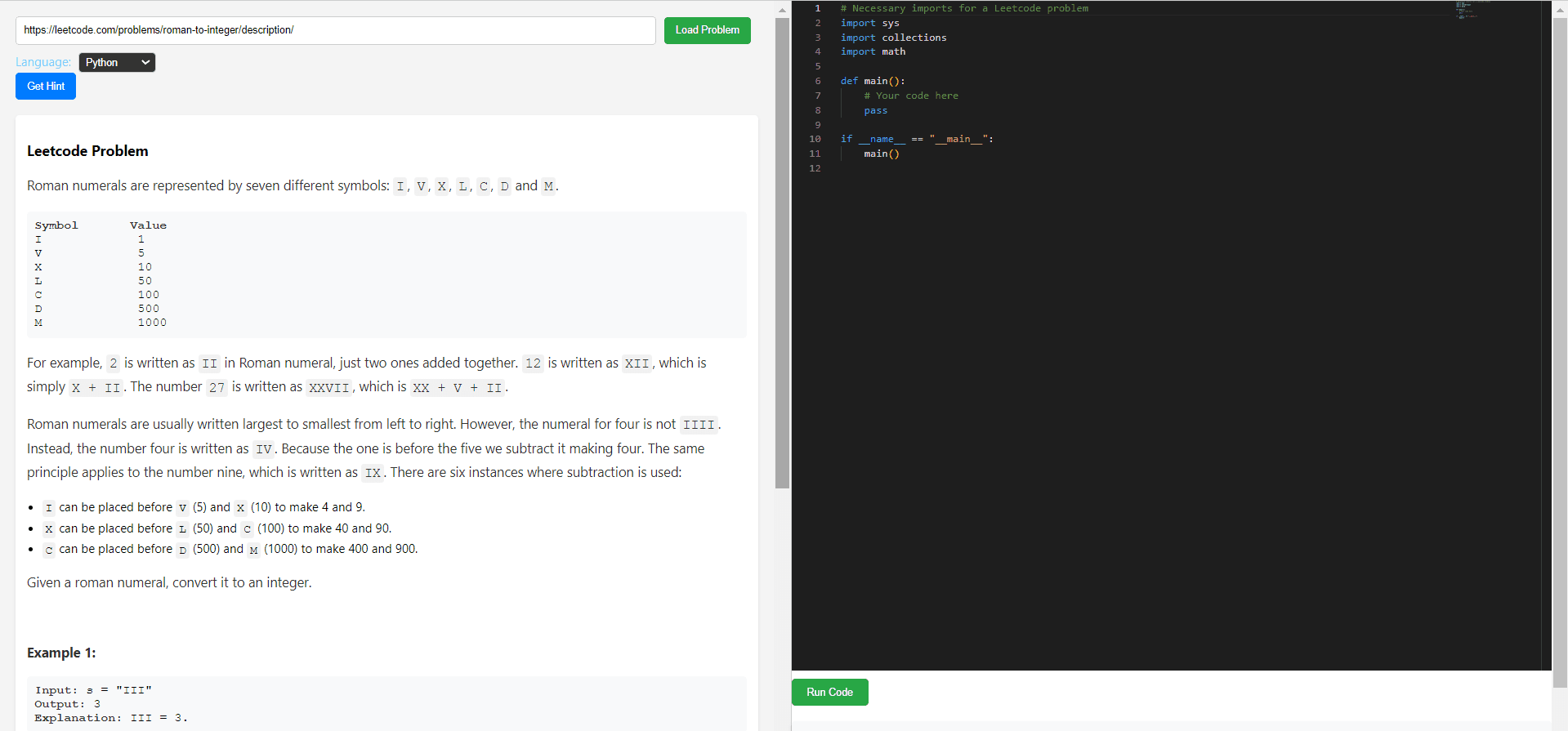Click the '# Necessary imports' comment line

[x=964, y=8]
